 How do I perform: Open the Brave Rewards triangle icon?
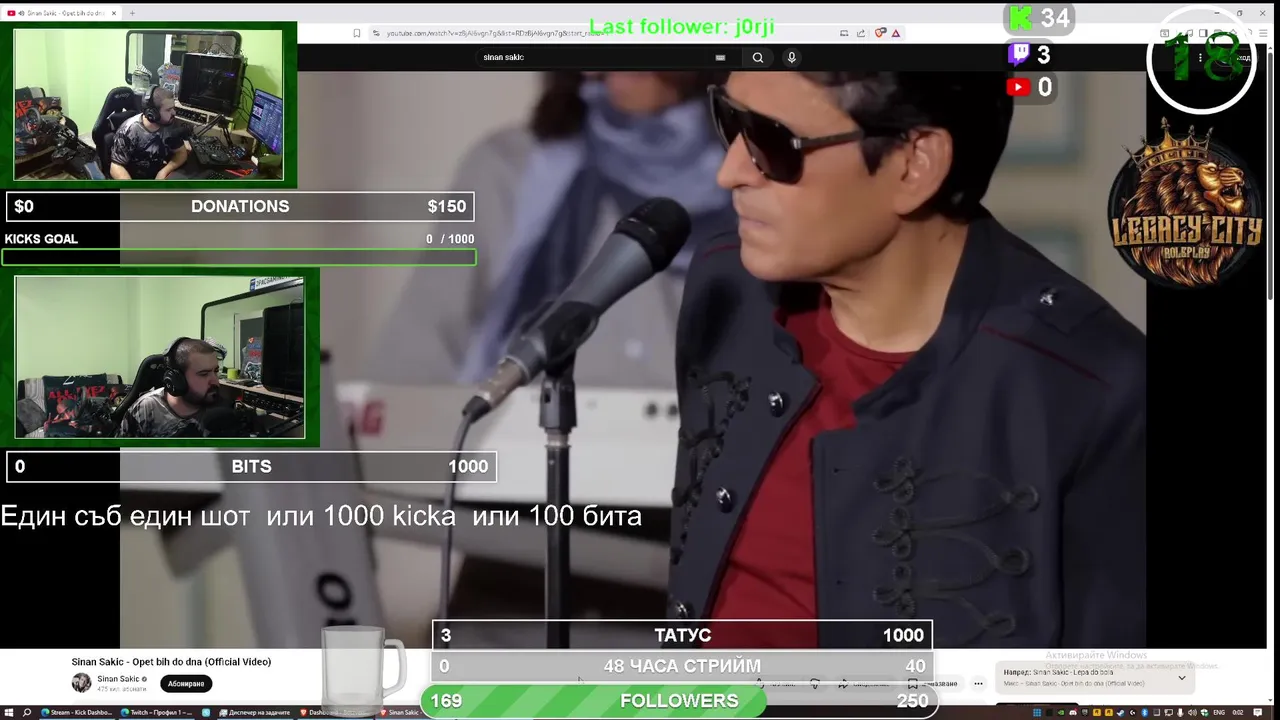point(896,33)
